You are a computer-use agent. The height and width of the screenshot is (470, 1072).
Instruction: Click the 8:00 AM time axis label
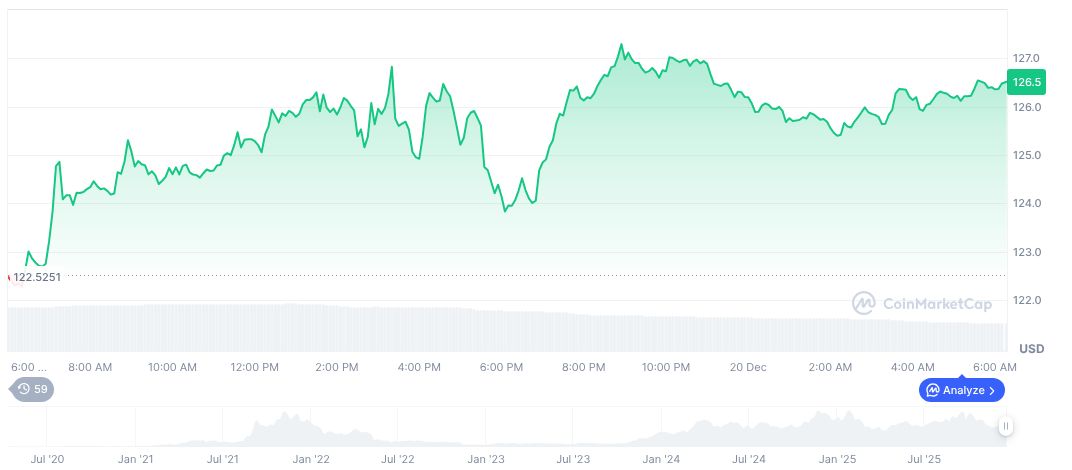pos(91,367)
